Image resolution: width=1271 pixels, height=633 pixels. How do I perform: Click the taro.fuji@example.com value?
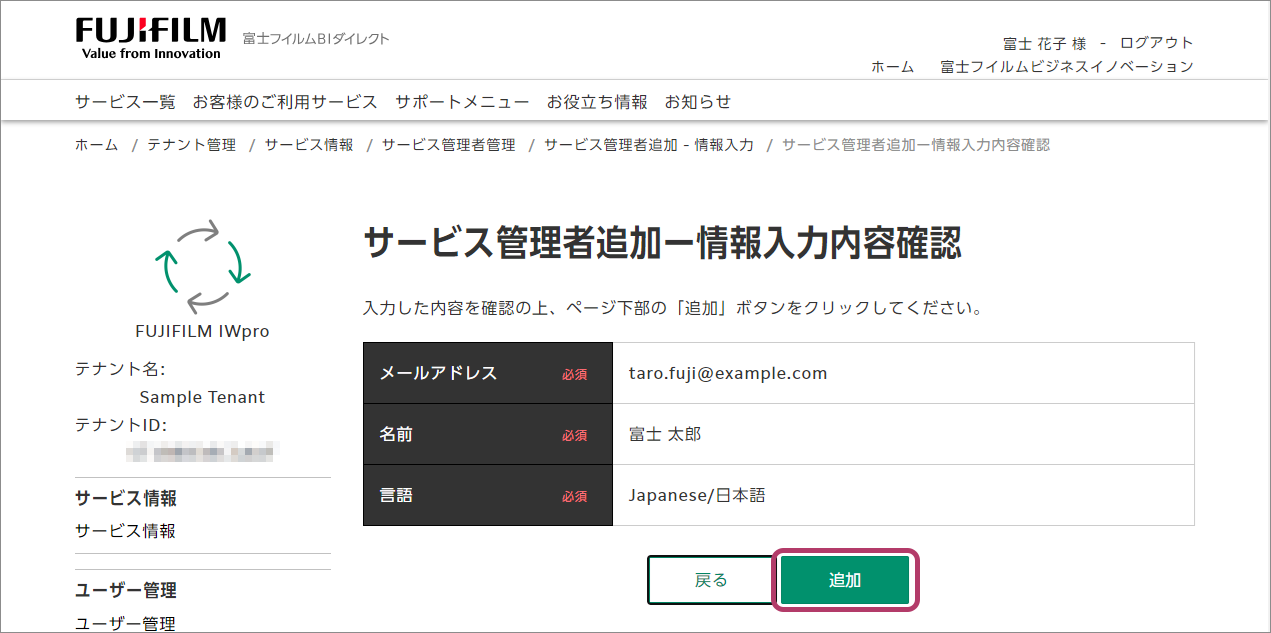[x=728, y=373]
